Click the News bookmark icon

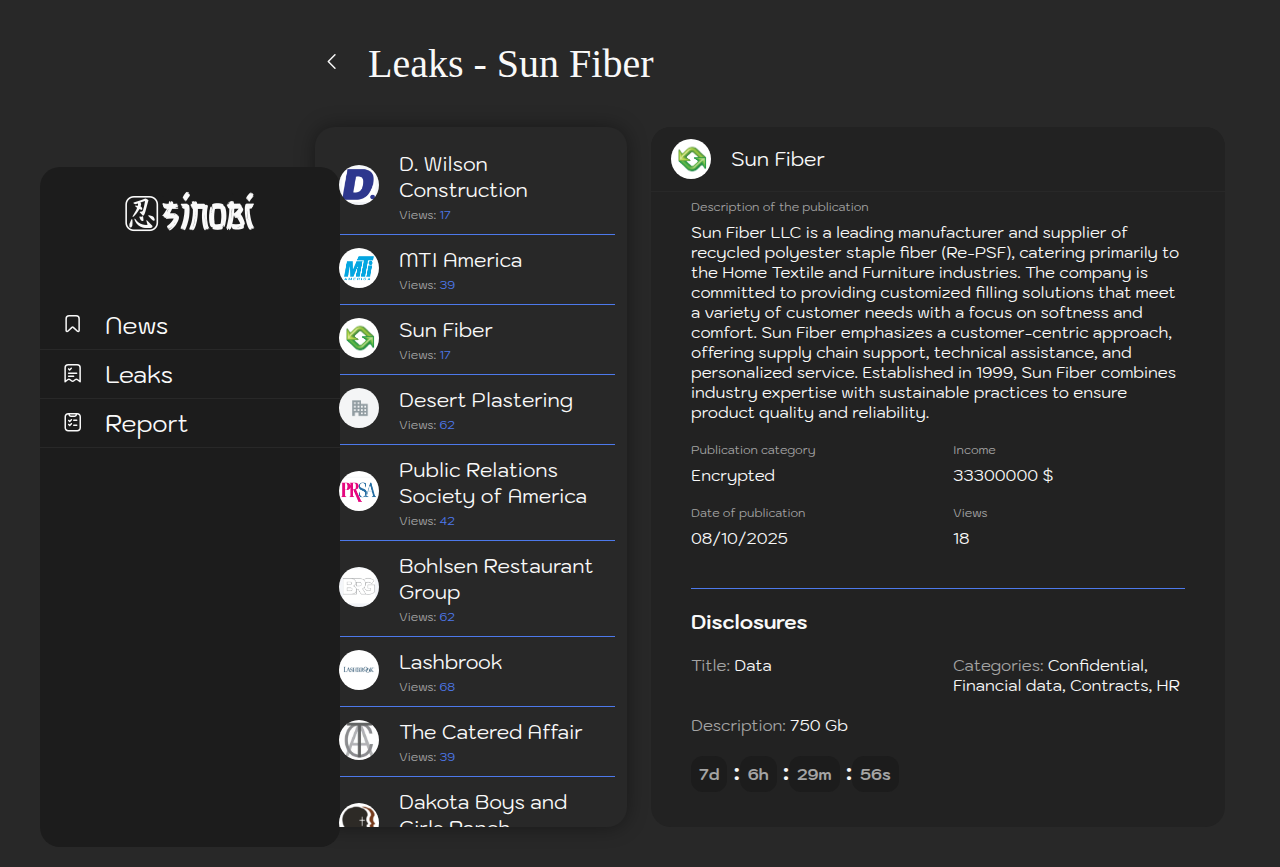(x=72, y=325)
